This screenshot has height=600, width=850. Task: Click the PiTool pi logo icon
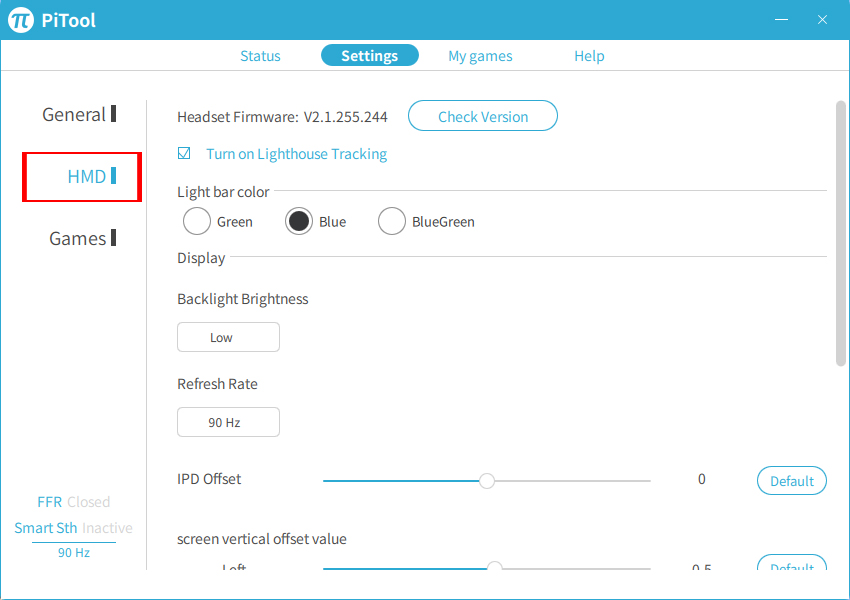click(21, 20)
